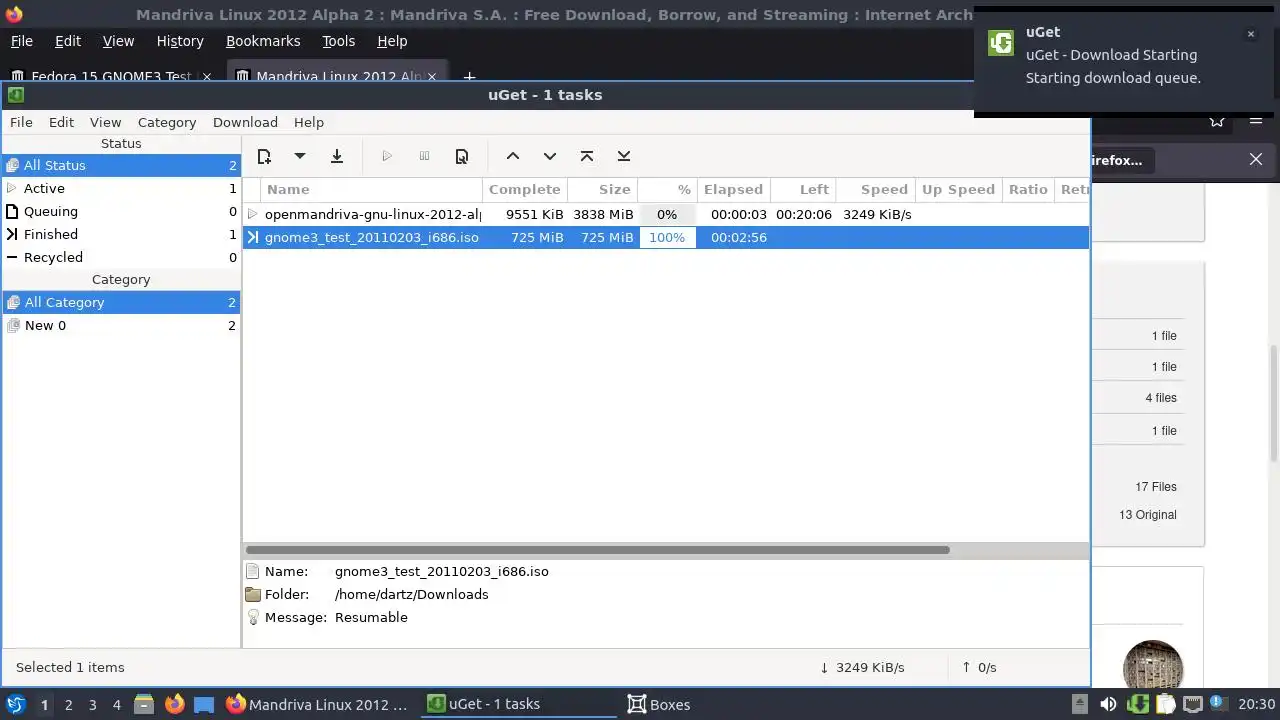Click the volume speaker tray icon

[x=1108, y=704]
